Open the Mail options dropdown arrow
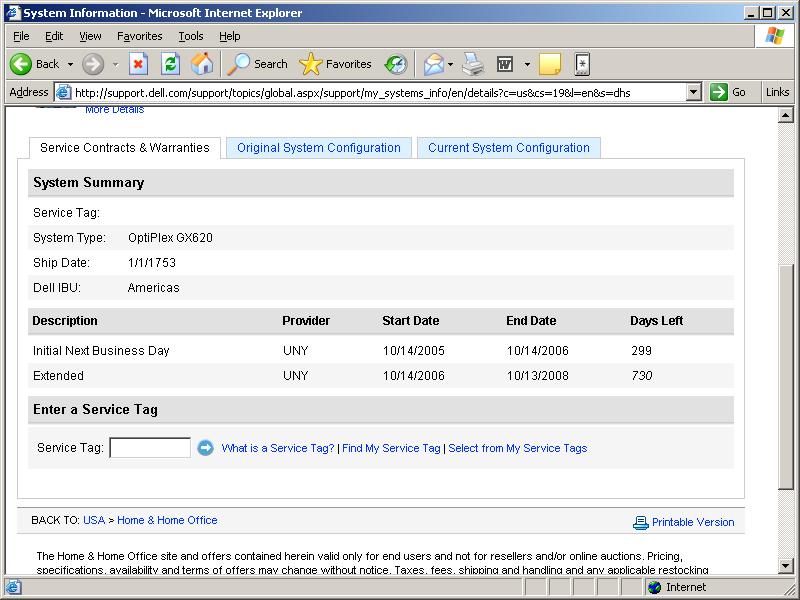This screenshot has height=600, width=800. pos(451,64)
